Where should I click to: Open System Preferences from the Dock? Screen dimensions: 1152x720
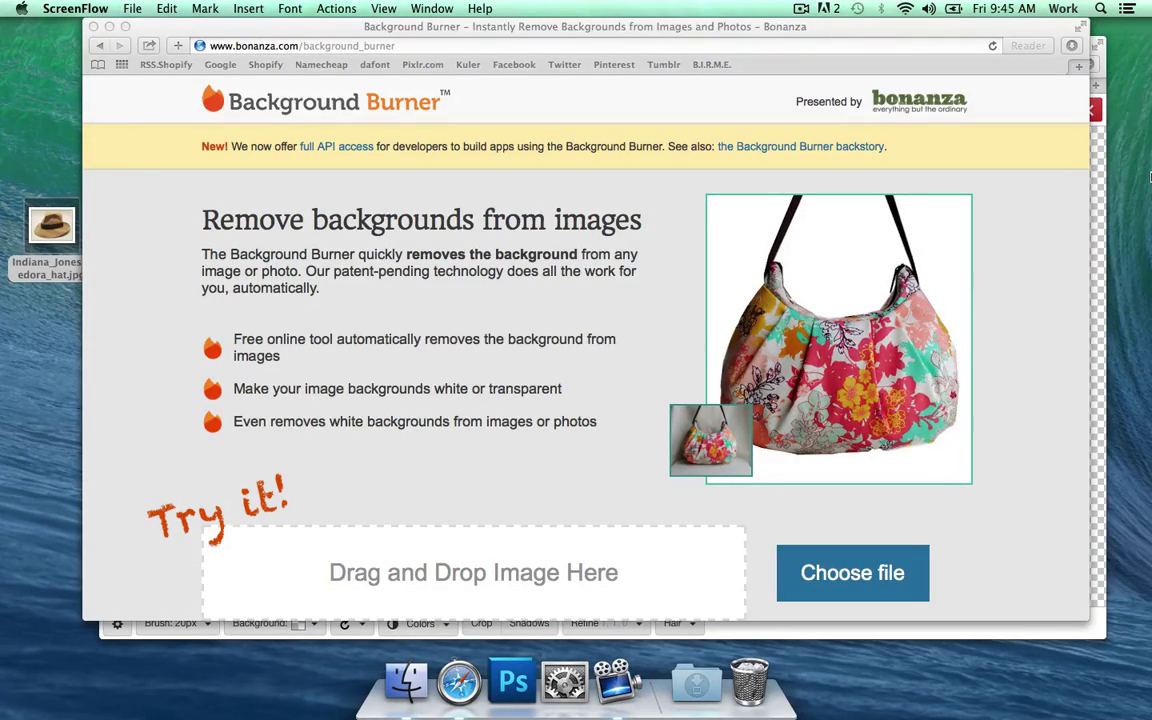564,681
